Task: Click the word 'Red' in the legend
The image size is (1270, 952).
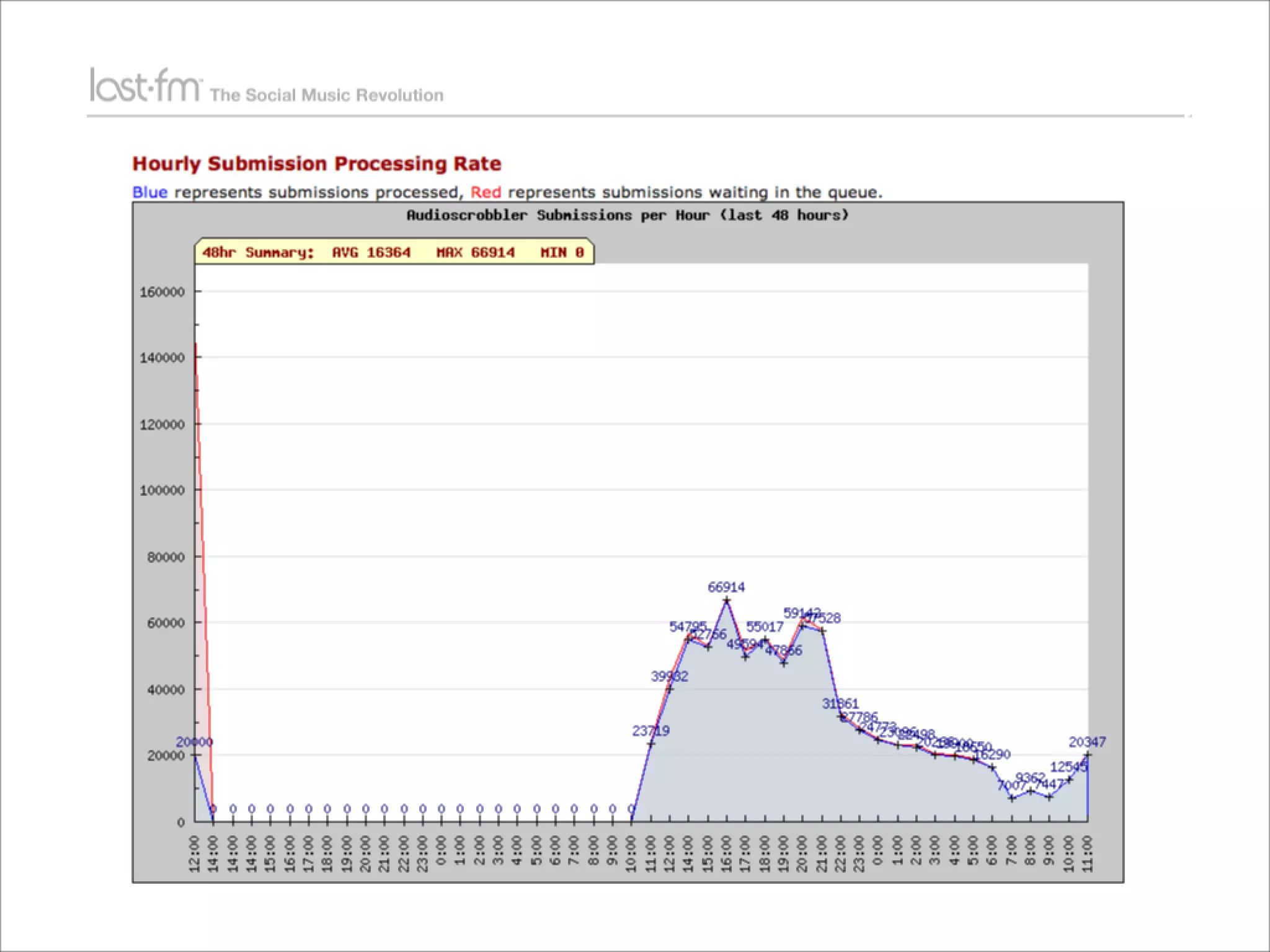Action: click(x=486, y=192)
